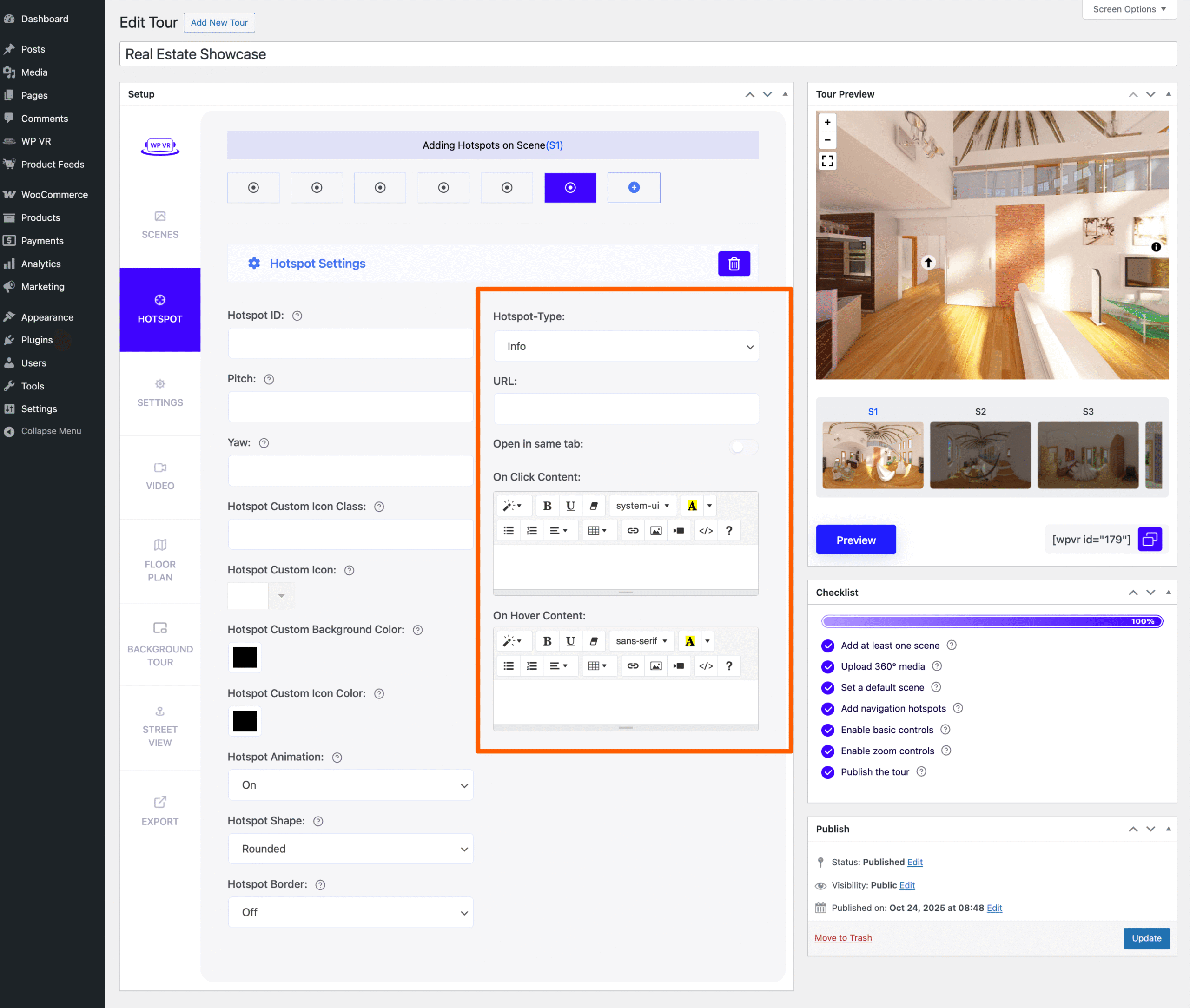Select the first hotspot radio box
The height and width of the screenshot is (1008, 1190).
[x=253, y=187]
